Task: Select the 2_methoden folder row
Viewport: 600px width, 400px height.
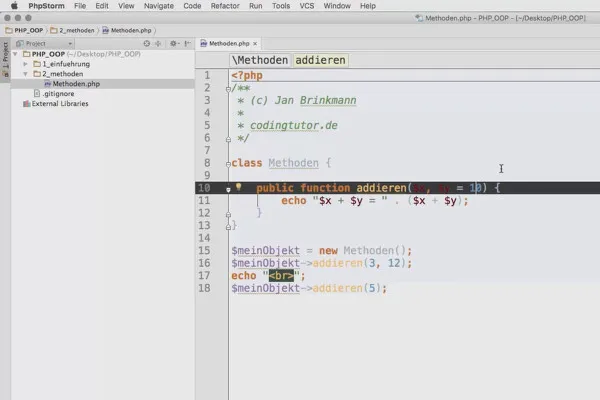Action: [x=103, y=74]
